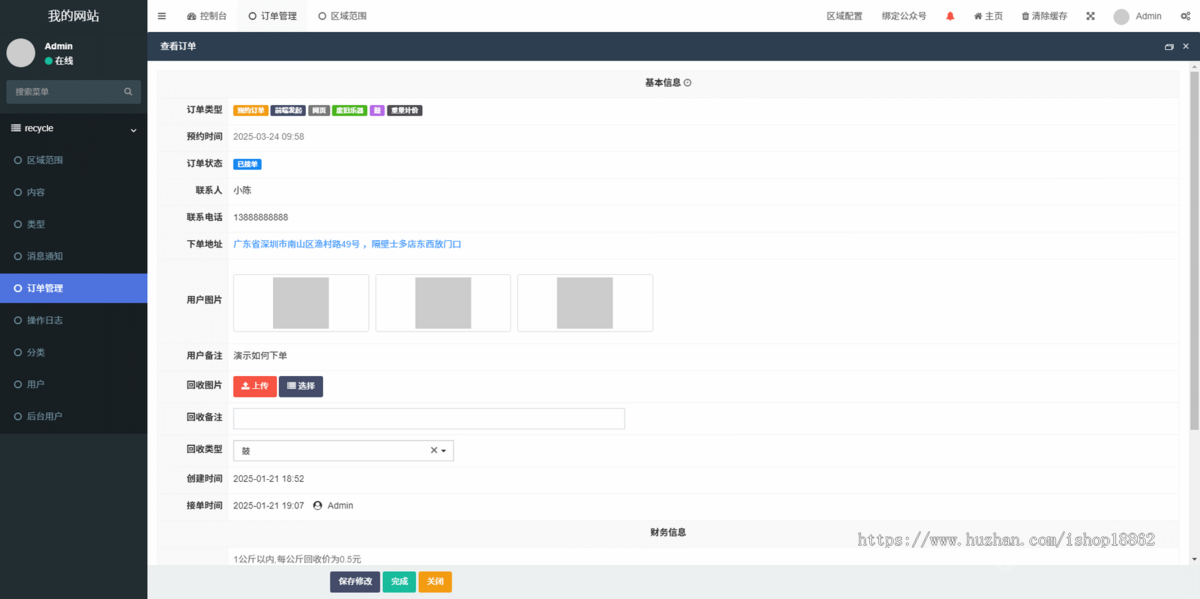Click the 重量计价 tag
Screen dimensions: 1200x599
[x=404, y=111]
